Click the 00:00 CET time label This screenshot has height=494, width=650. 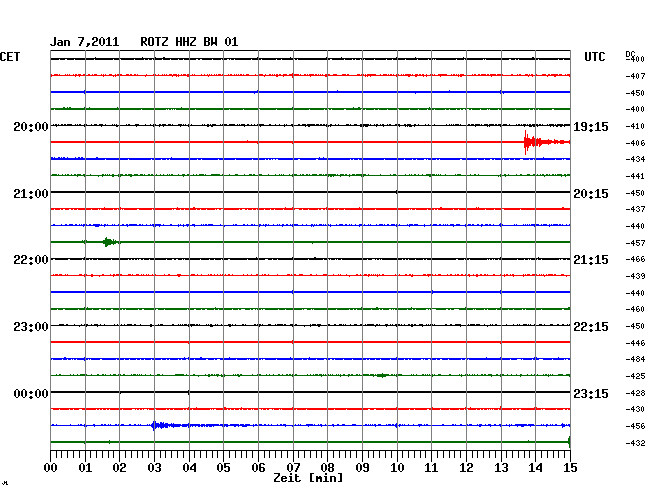[31, 393]
